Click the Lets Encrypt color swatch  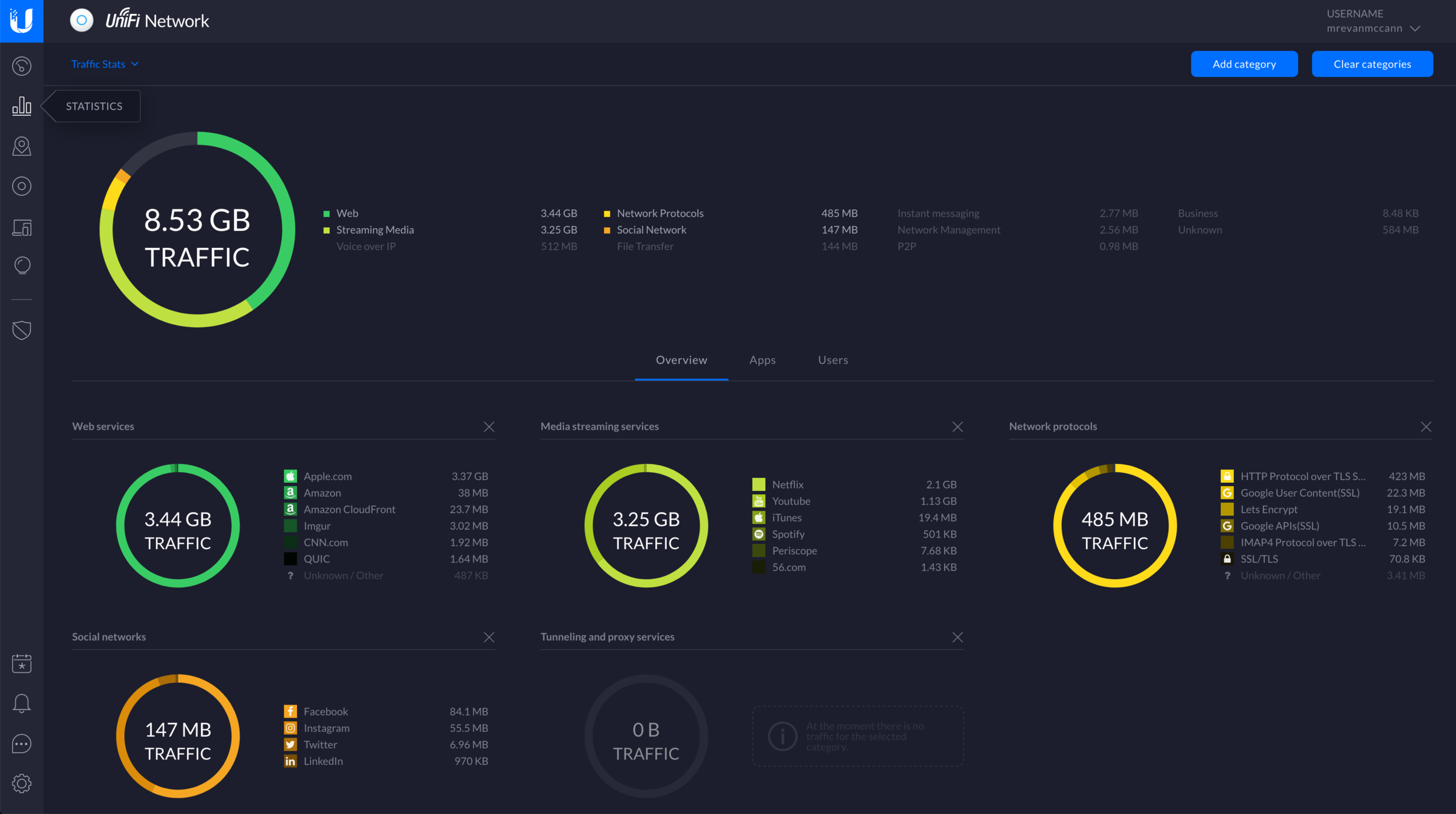1227,509
